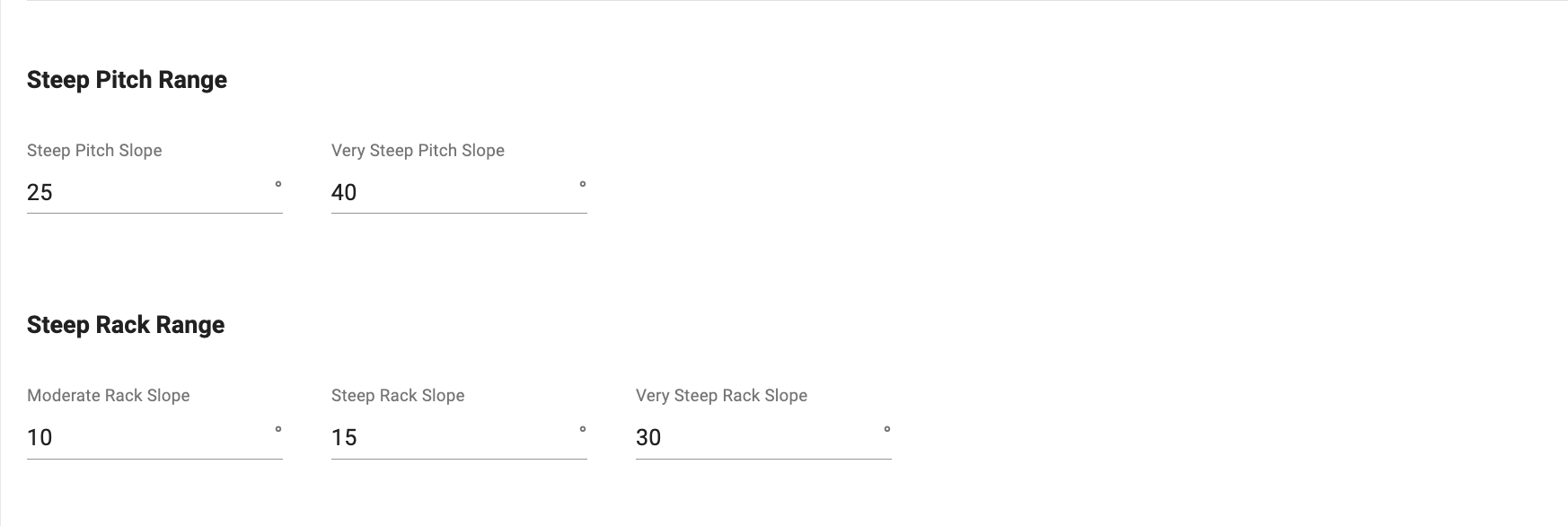
Task: Click degree symbol of Very Steep Rack Slope
Action: click(x=887, y=430)
